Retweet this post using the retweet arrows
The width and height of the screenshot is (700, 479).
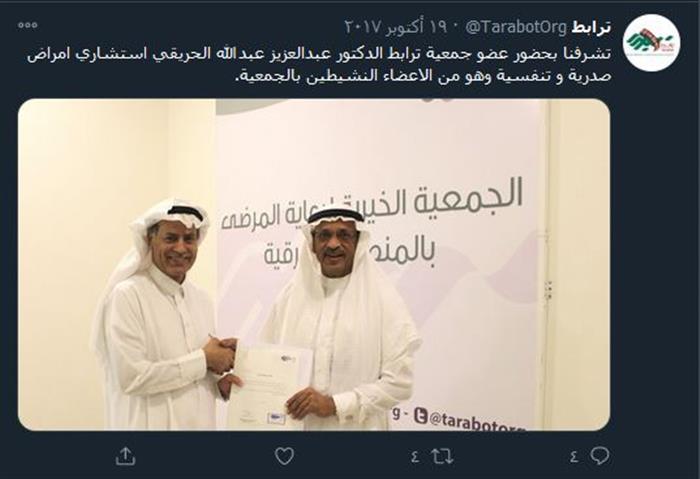click(442, 457)
